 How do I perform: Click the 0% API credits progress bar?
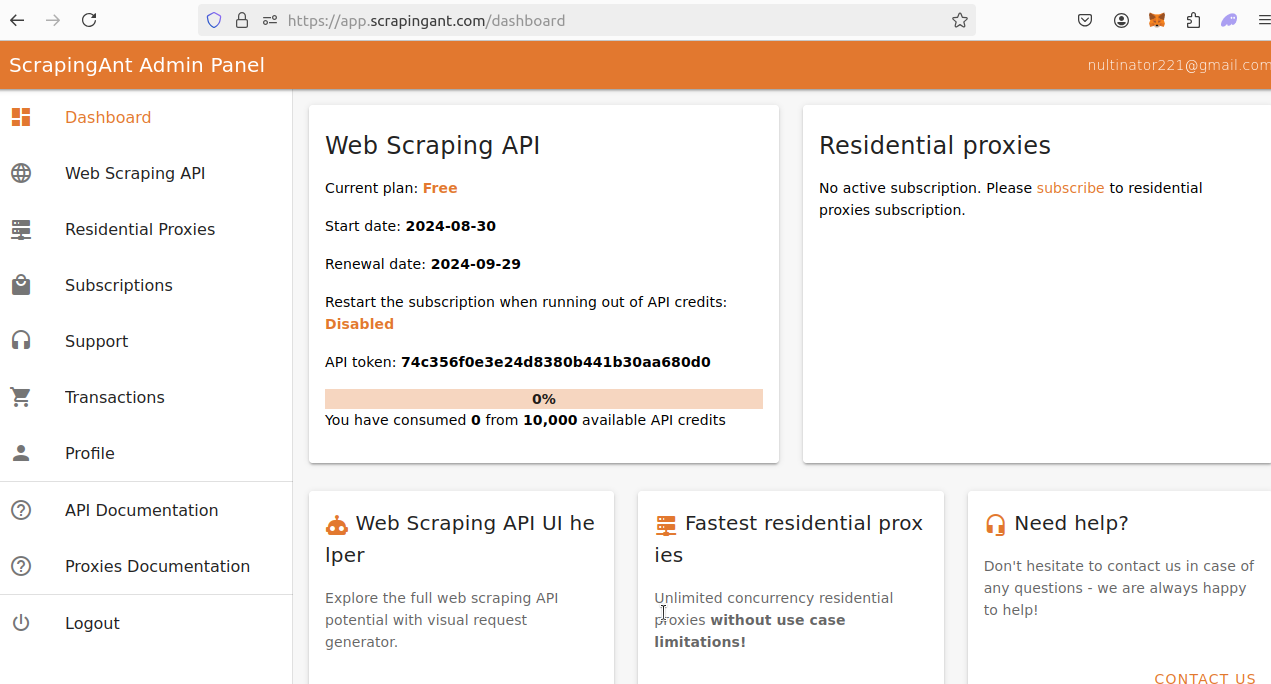pyautogui.click(x=543, y=399)
